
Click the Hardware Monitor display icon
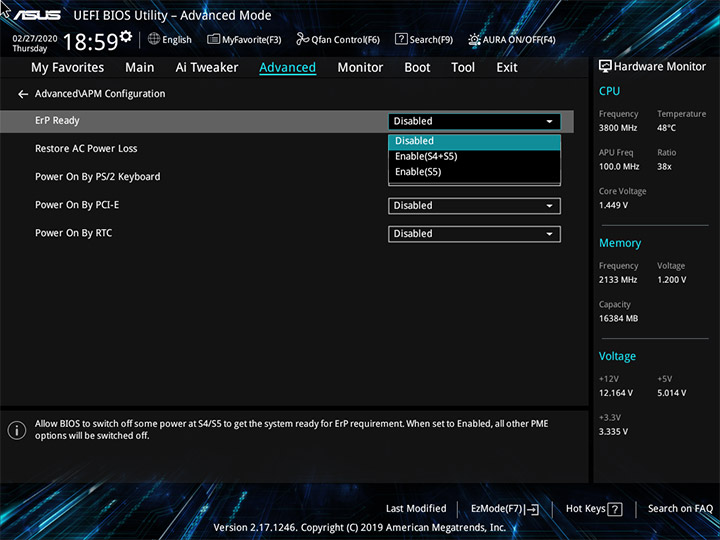(x=605, y=66)
